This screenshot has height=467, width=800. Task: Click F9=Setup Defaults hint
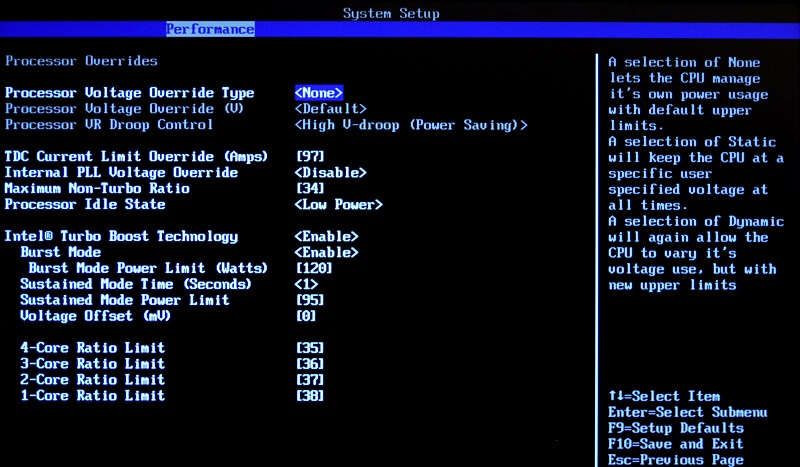point(675,428)
